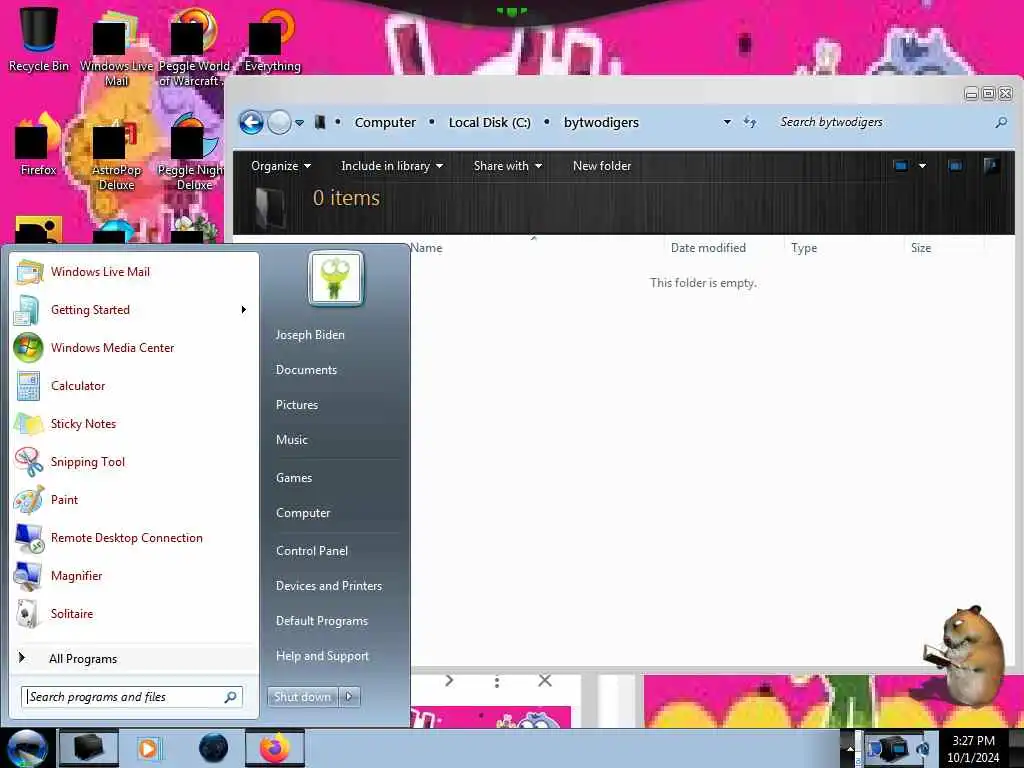
Task: Select Computer in the address bar
Action: point(385,122)
